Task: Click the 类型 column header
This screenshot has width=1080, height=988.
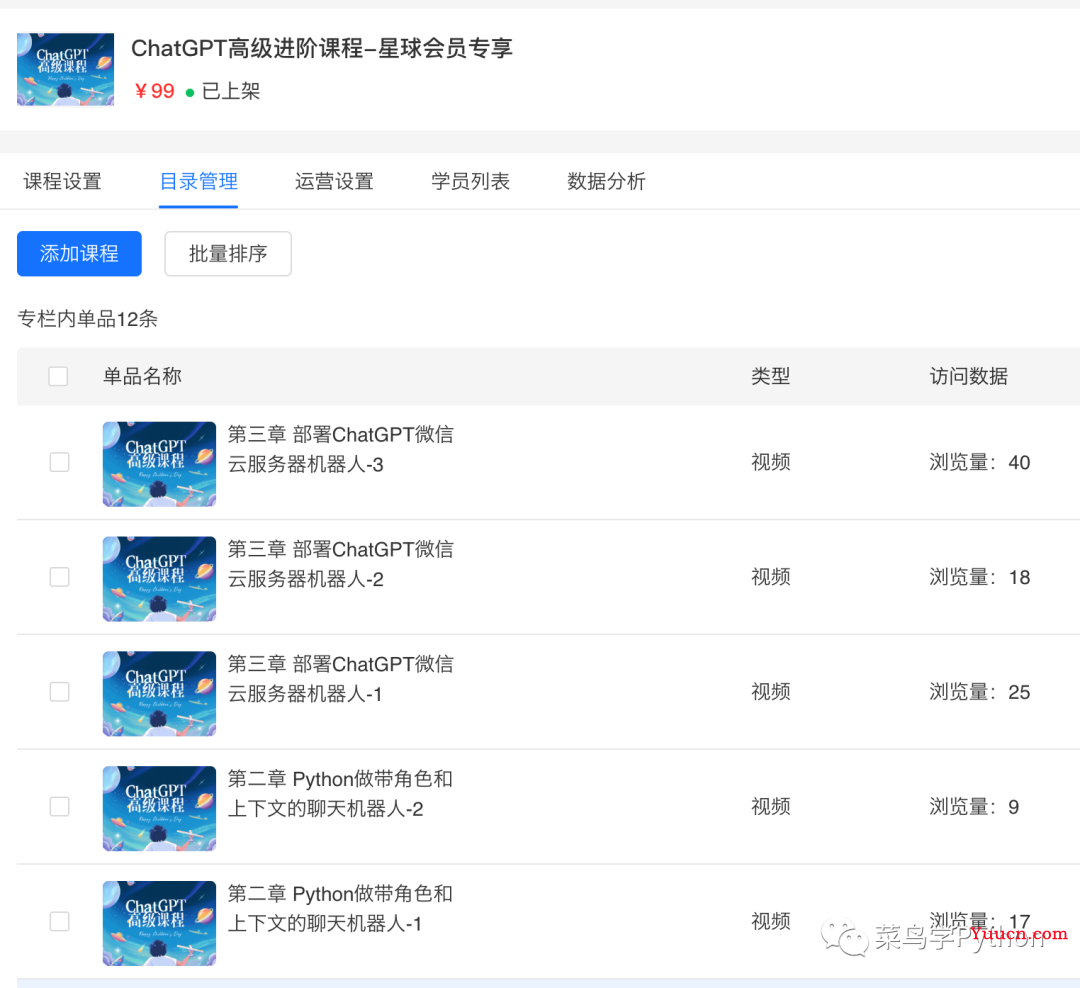Action: click(771, 376)
